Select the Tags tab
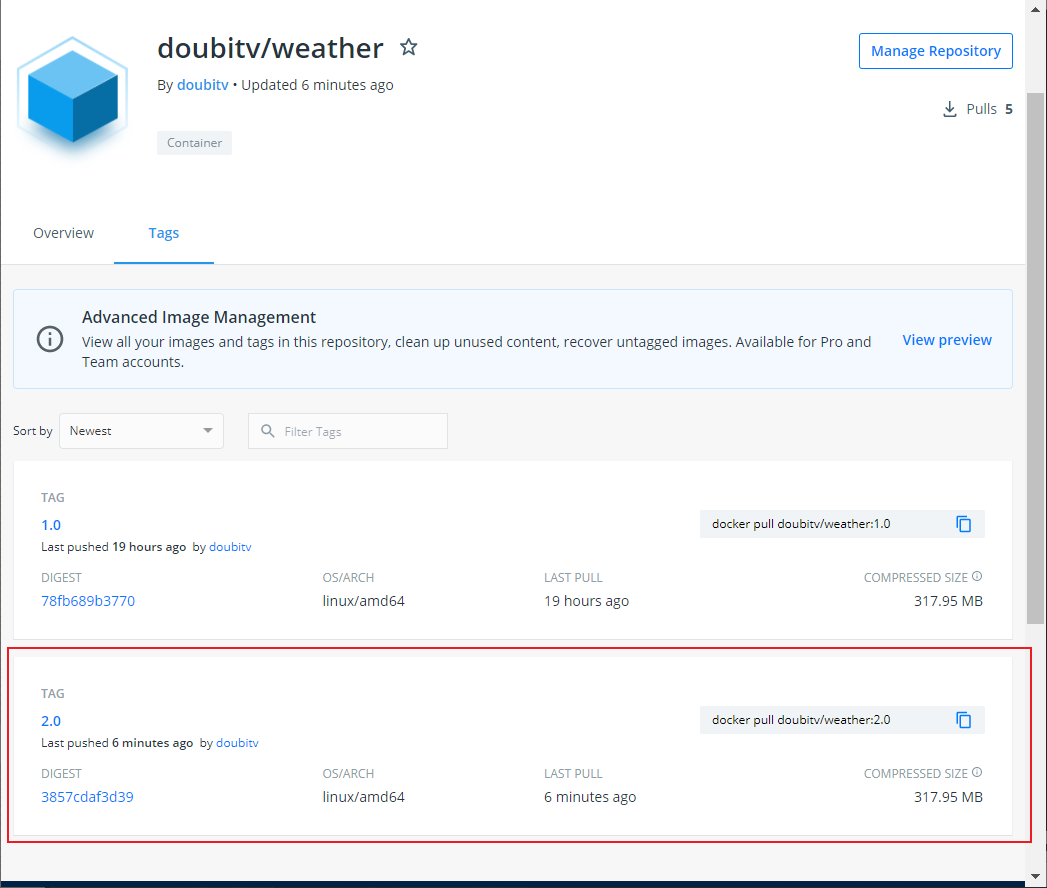Screen dimensions: 1047x888 point(164,233)
